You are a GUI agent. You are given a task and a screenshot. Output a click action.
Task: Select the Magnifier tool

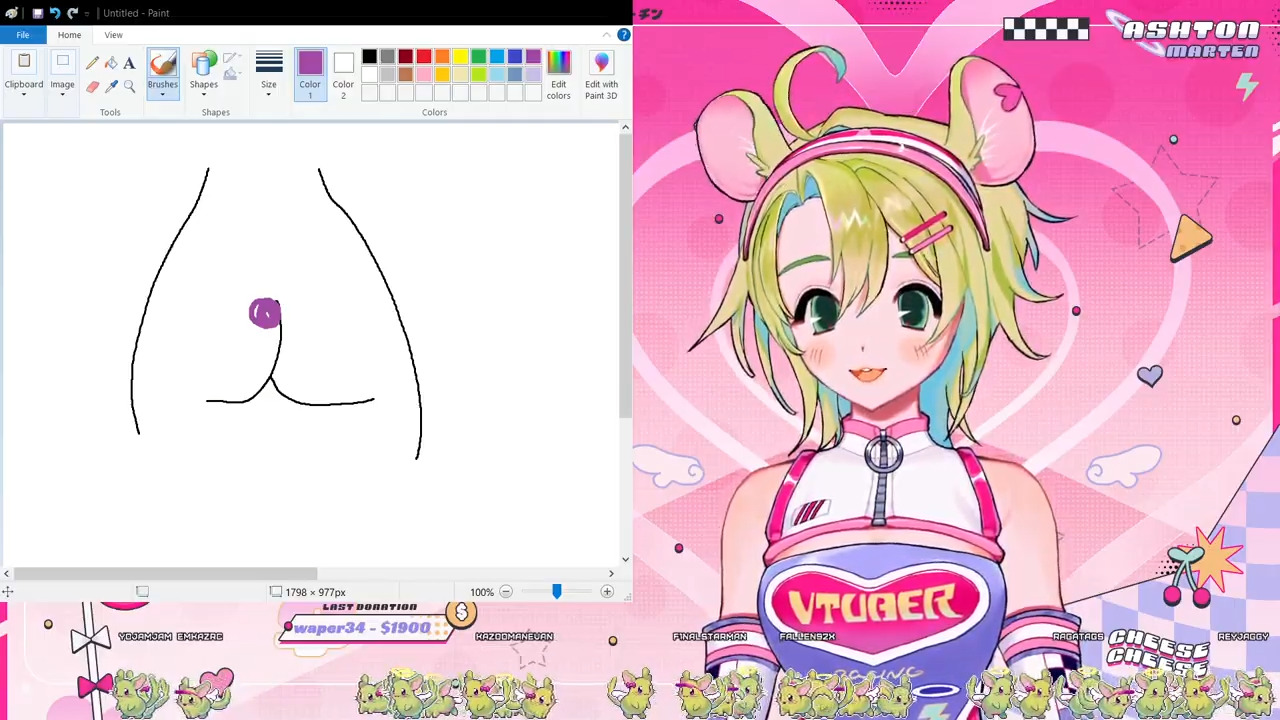point(129,87)
